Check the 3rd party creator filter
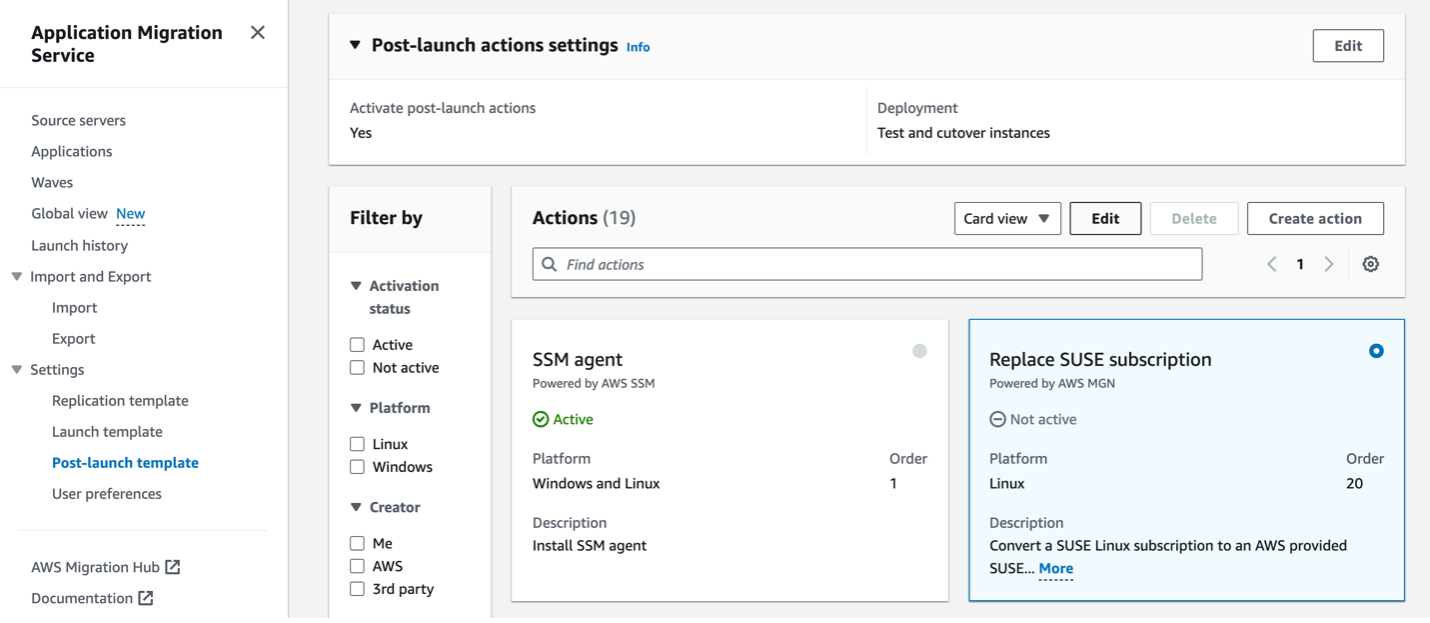The height and width of the screenshot is (623, 1430). click(x=357, y=589)
